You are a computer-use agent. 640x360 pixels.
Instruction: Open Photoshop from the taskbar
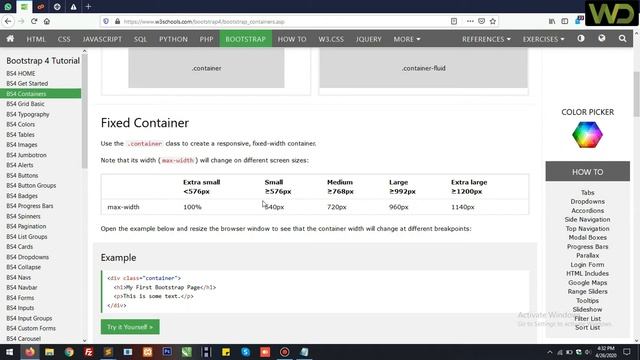167,352
